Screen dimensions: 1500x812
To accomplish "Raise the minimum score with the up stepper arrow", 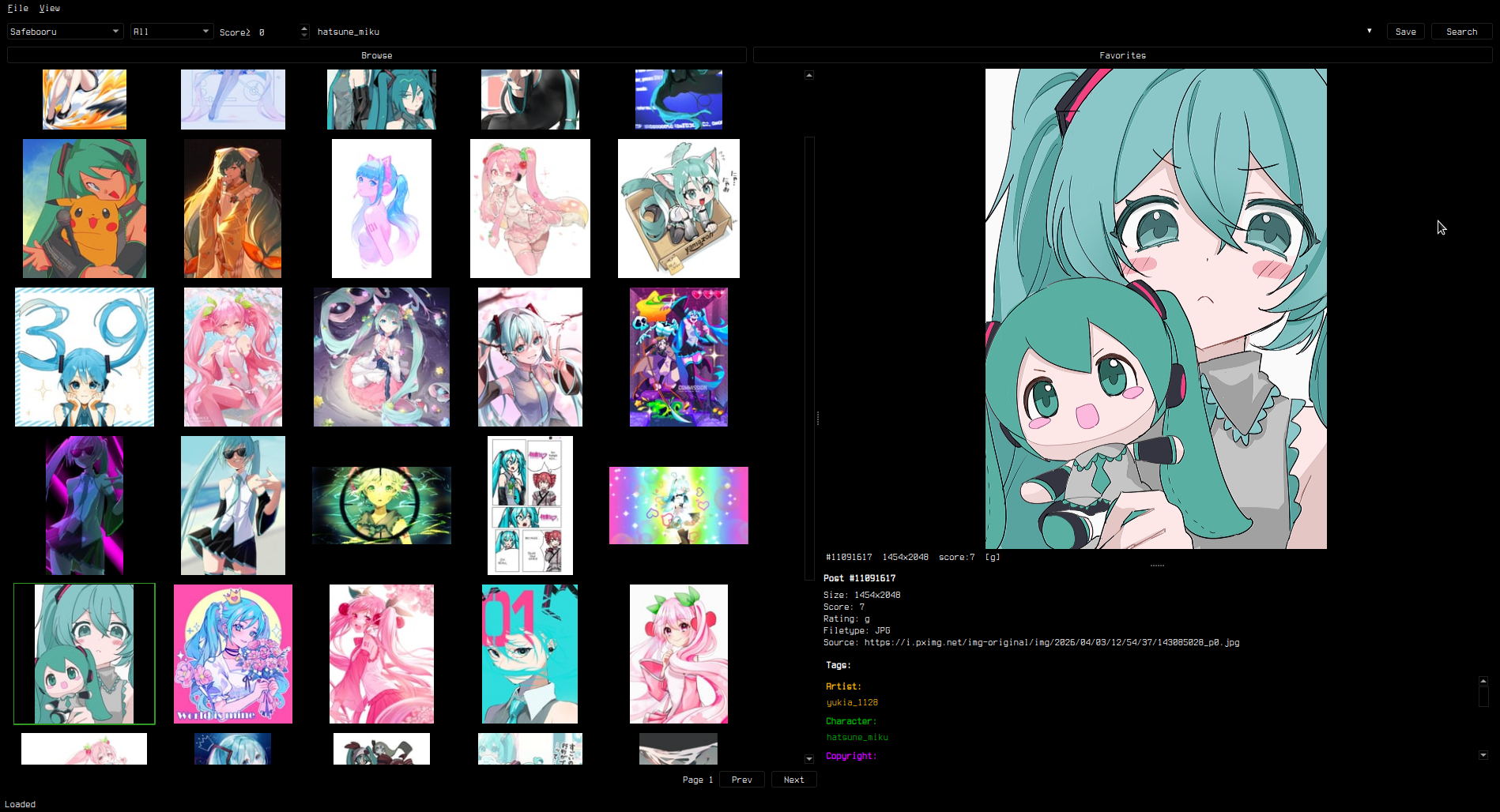I will click(303, 28).
